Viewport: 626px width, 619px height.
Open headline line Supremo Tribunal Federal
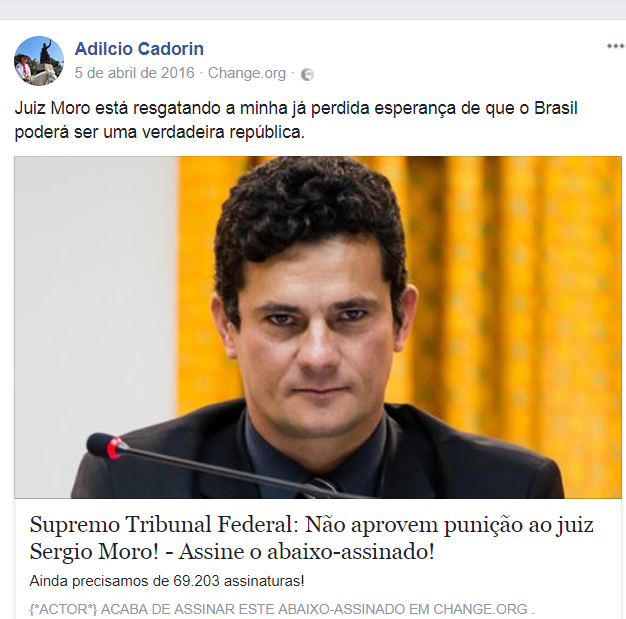[x=311, y=524]
